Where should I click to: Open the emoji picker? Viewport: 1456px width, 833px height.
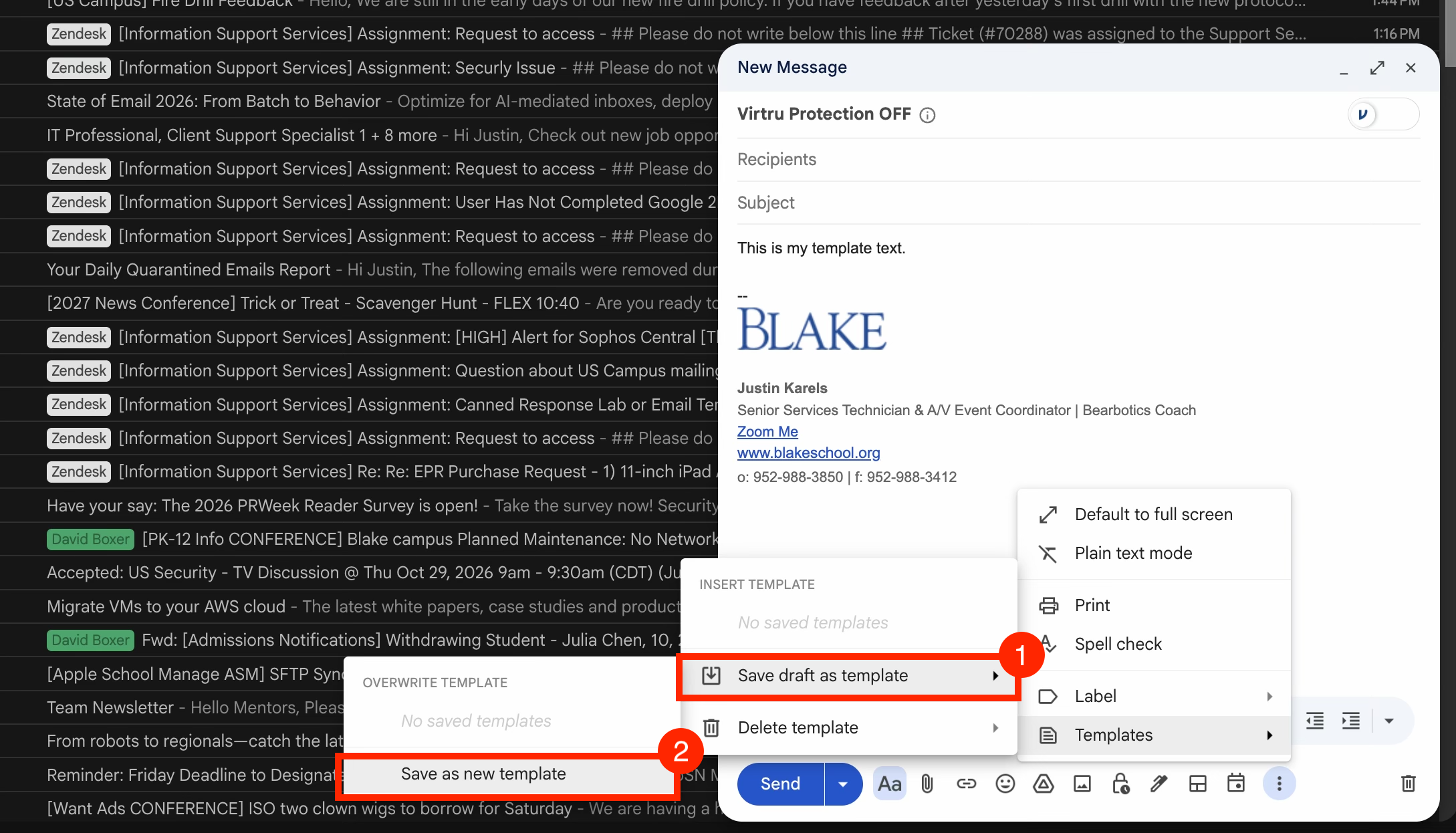(1005, 784)
